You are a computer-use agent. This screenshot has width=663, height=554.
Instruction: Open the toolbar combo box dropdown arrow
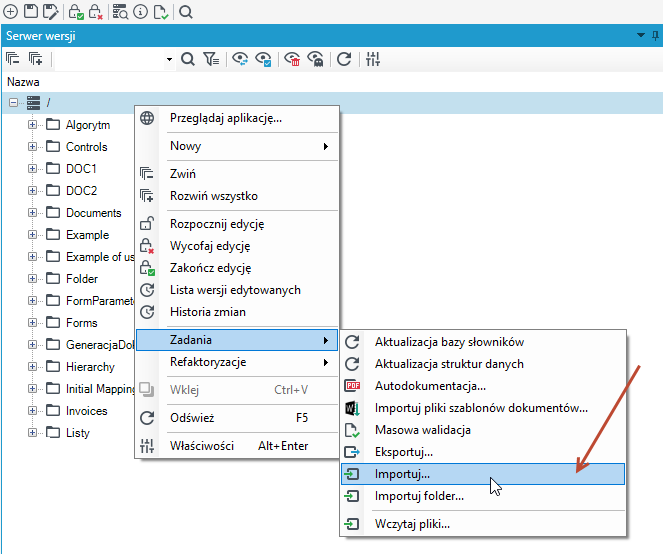(x=169, y=59)
